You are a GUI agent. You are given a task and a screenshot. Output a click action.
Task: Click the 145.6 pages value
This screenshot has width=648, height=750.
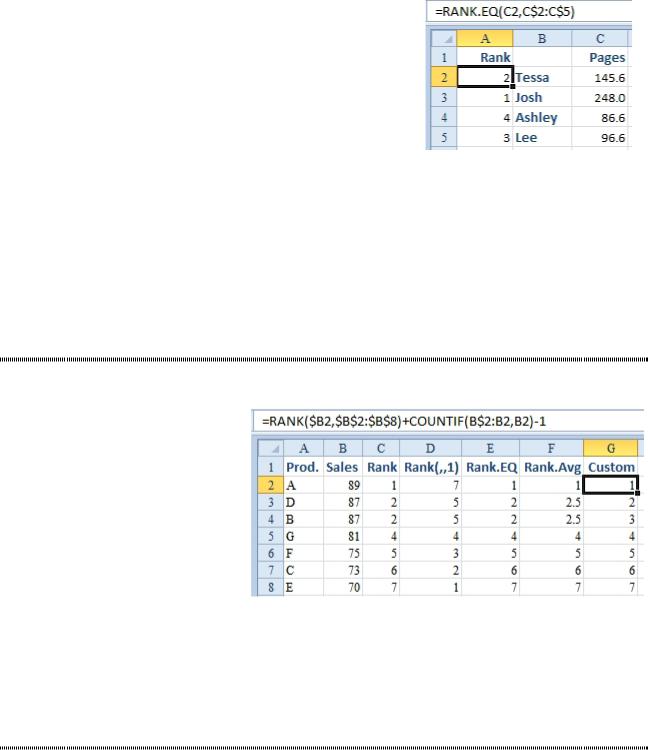click(x=600, y=77)
